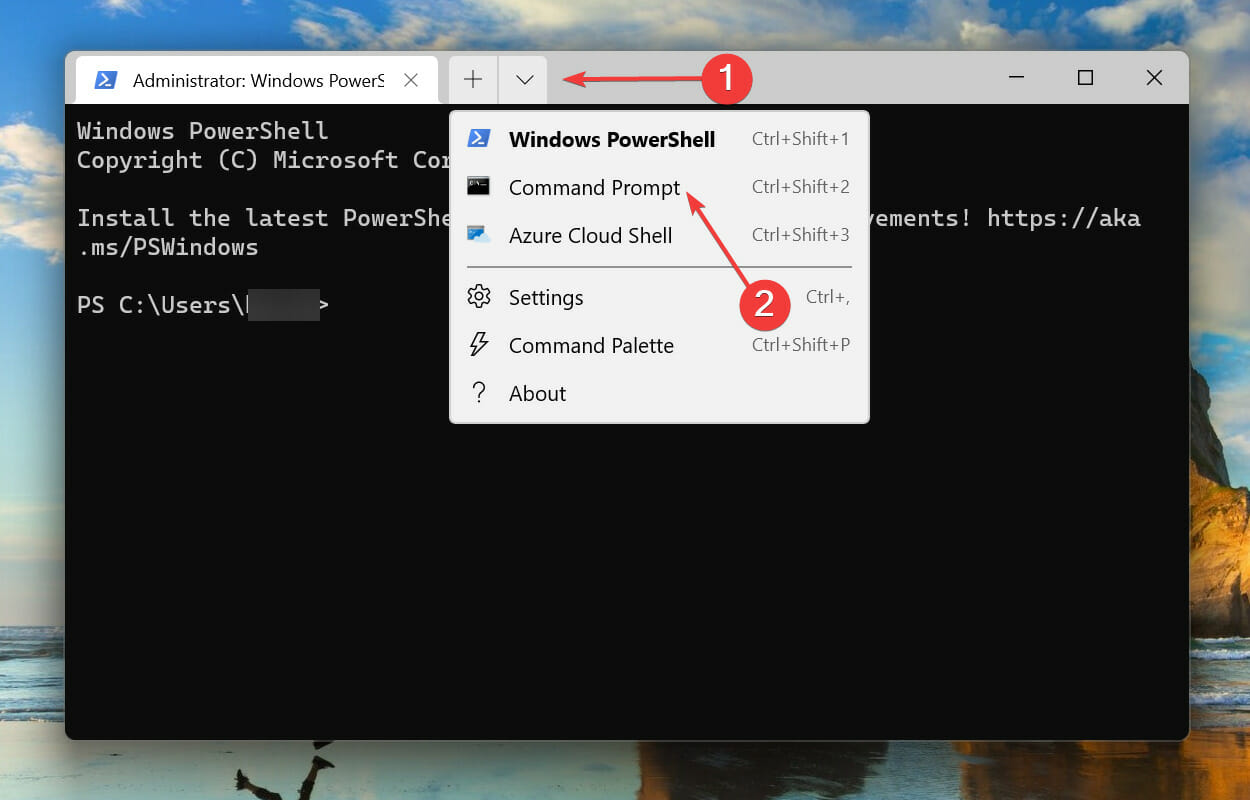Maximize the Windows Terminal window

click(x=1085, y=78)
